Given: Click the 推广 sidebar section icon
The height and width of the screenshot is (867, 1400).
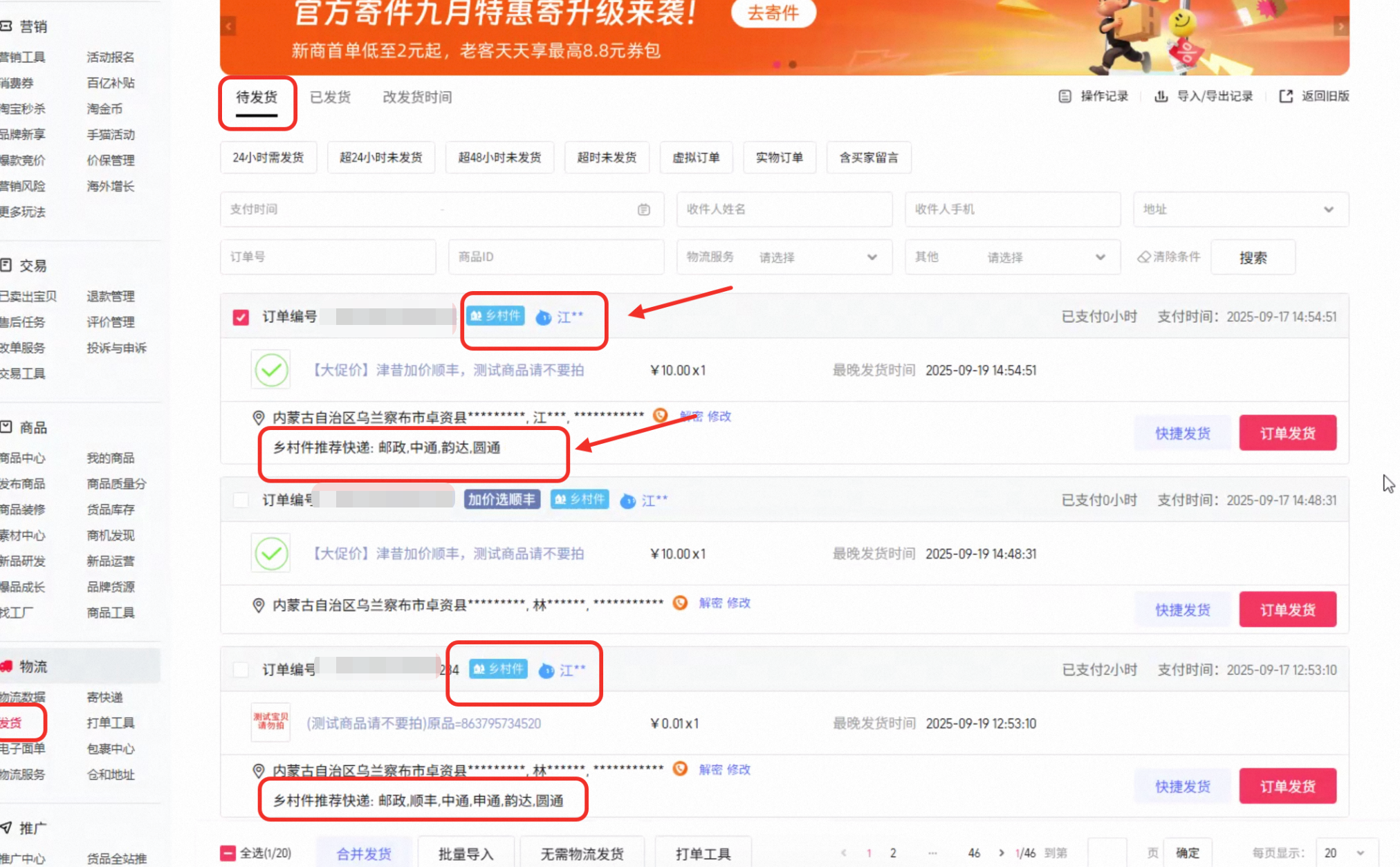Looking at the screenshot, I should click(6, 828).
